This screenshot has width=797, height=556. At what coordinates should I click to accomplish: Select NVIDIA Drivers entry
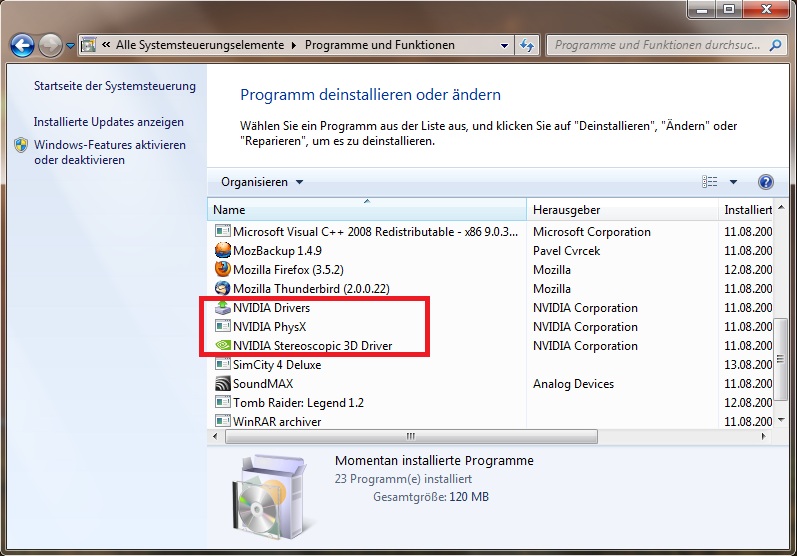(271, 307)
